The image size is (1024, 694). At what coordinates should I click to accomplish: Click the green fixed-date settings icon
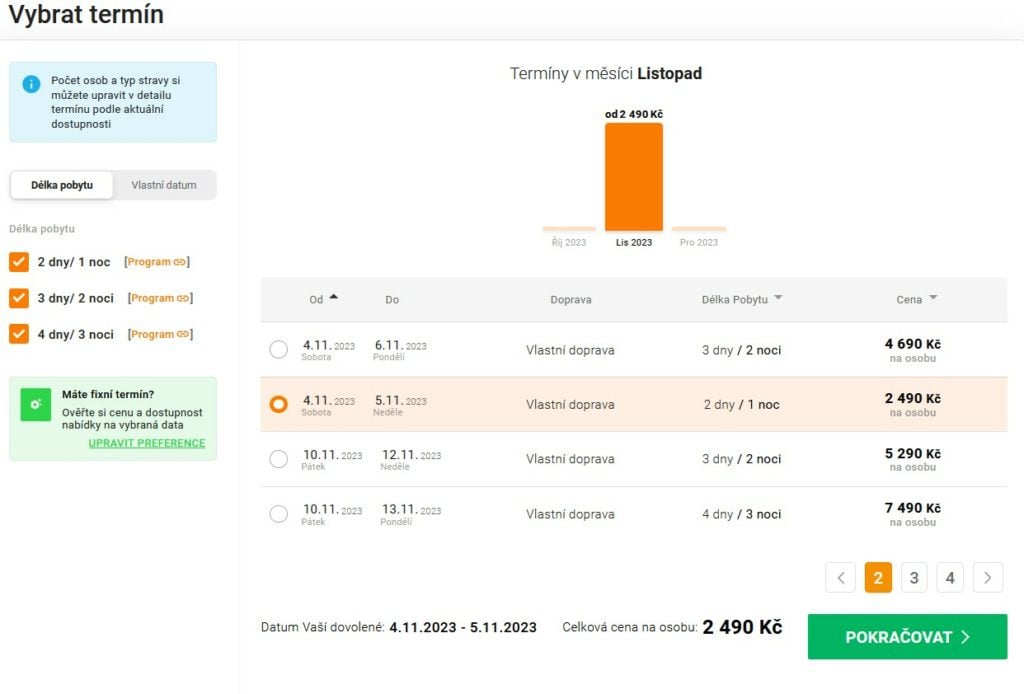point(35,403)
